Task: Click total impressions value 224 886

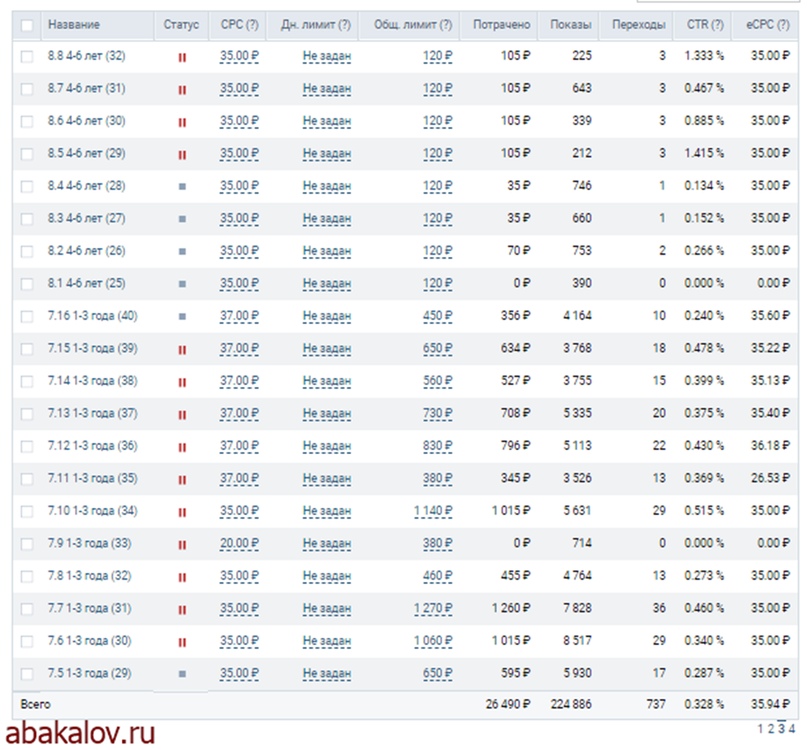Action: click(571, 704)
